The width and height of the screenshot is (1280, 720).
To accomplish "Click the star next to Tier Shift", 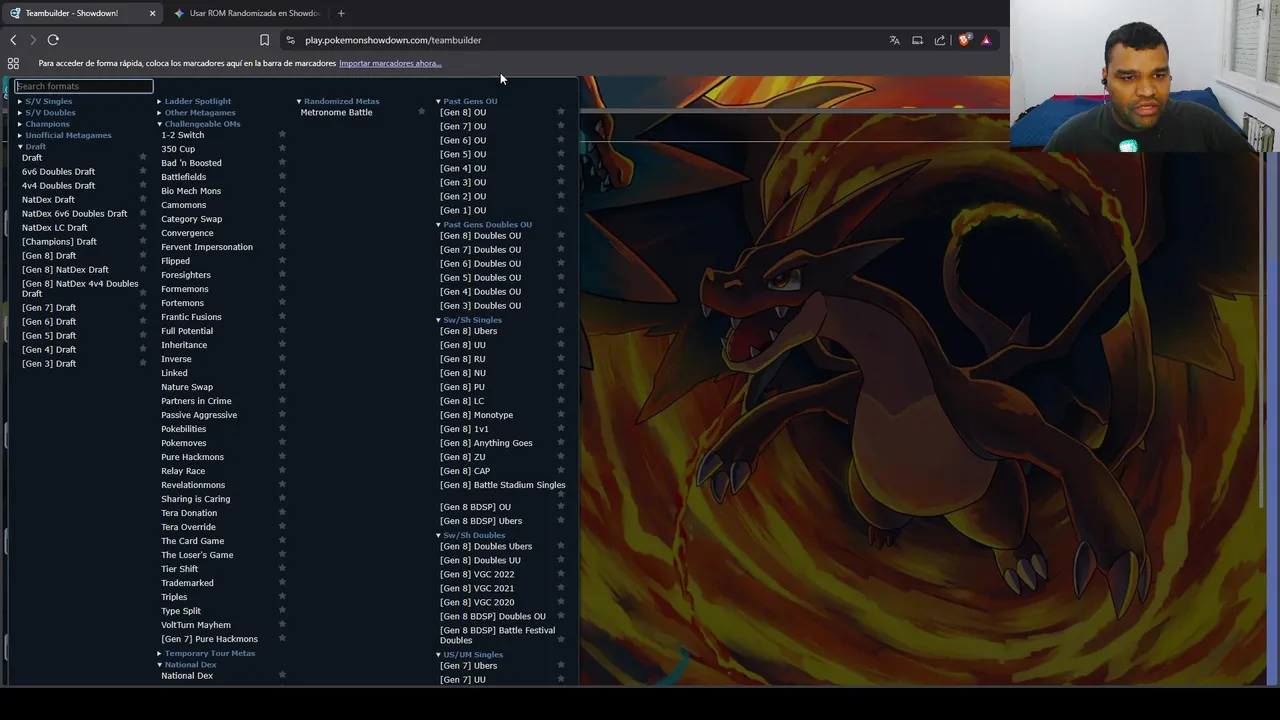I will coord(282,568).
